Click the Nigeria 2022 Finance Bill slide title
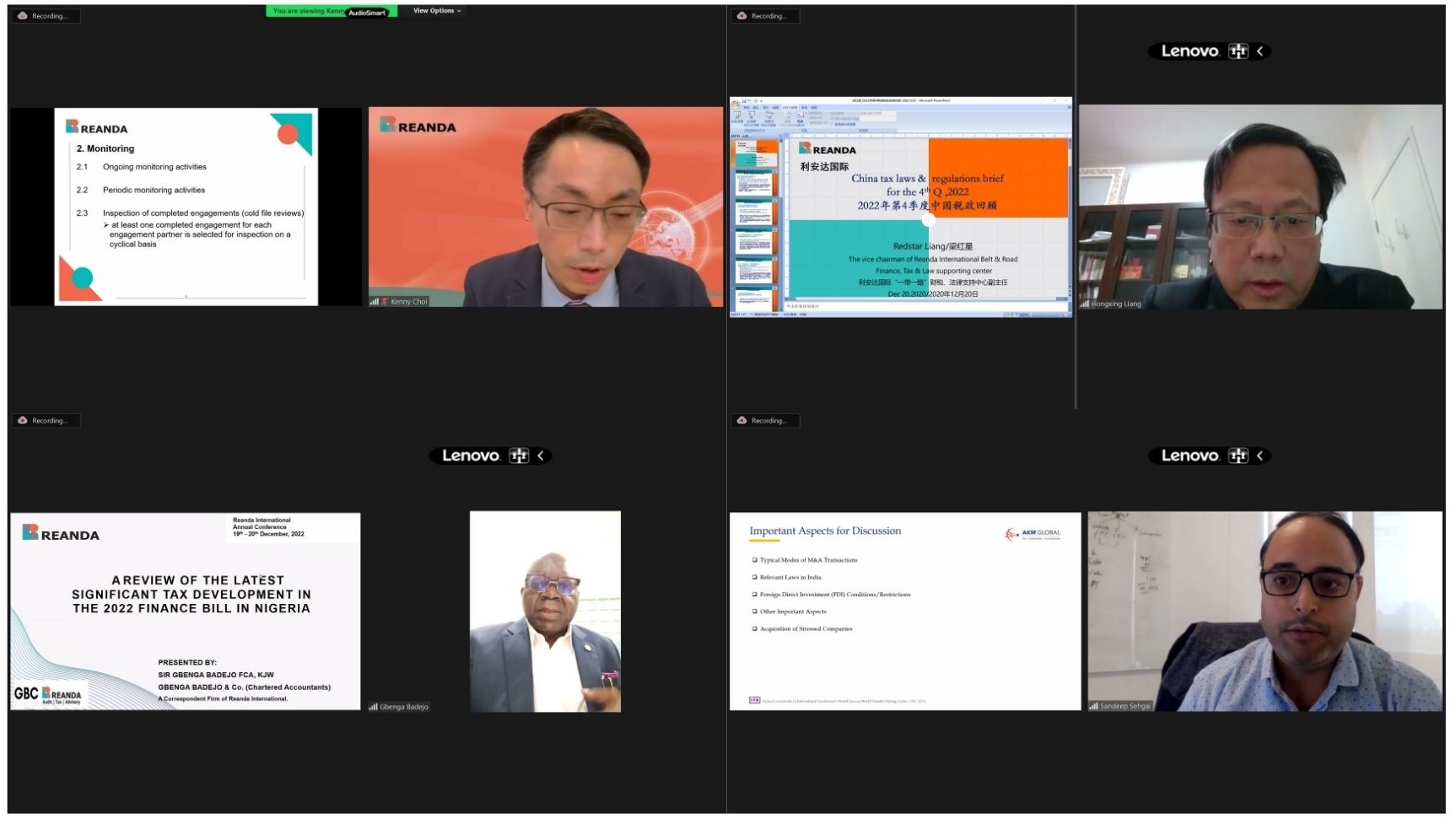The width and height of the screenshot is (1456, 819). 191,595
